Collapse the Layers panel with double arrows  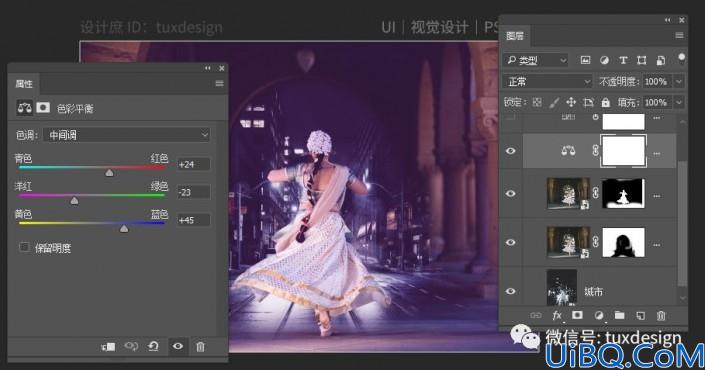668,20
